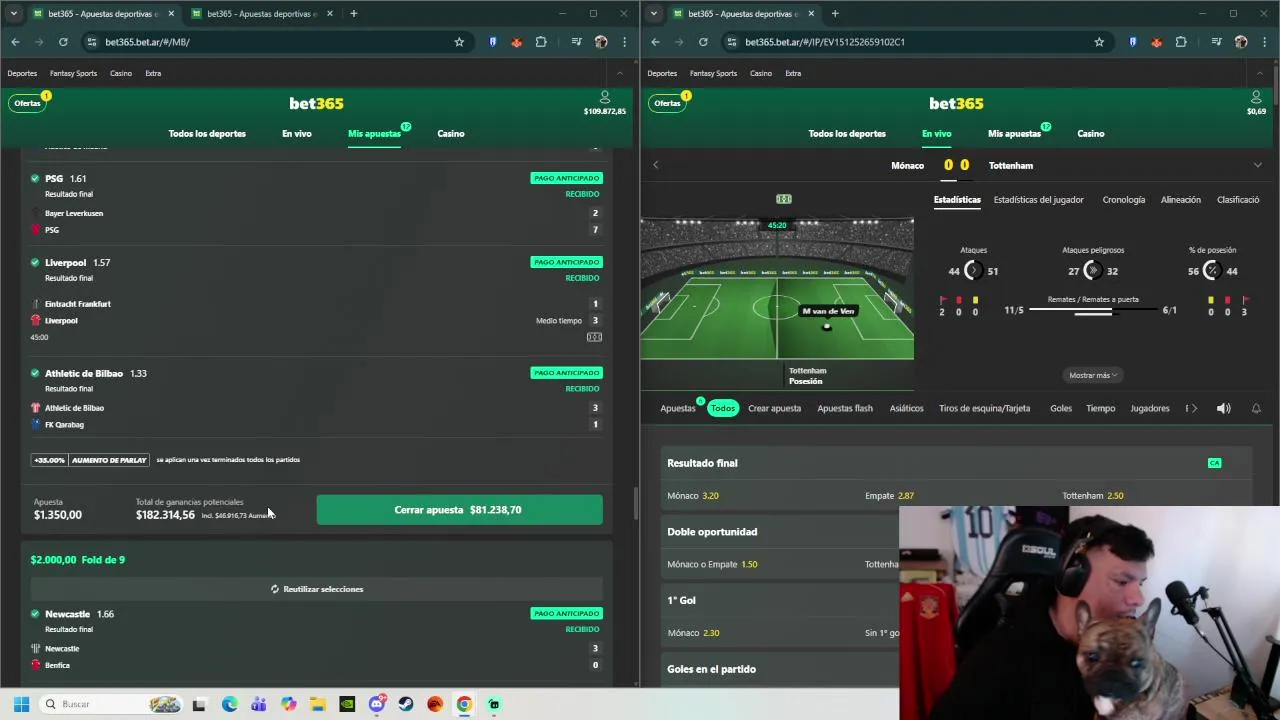Image resolution: width=1280 pixels, height=720 pixels.
Task: Open account profile icon in left bet365 header
Action: click(x=604, y=97)
